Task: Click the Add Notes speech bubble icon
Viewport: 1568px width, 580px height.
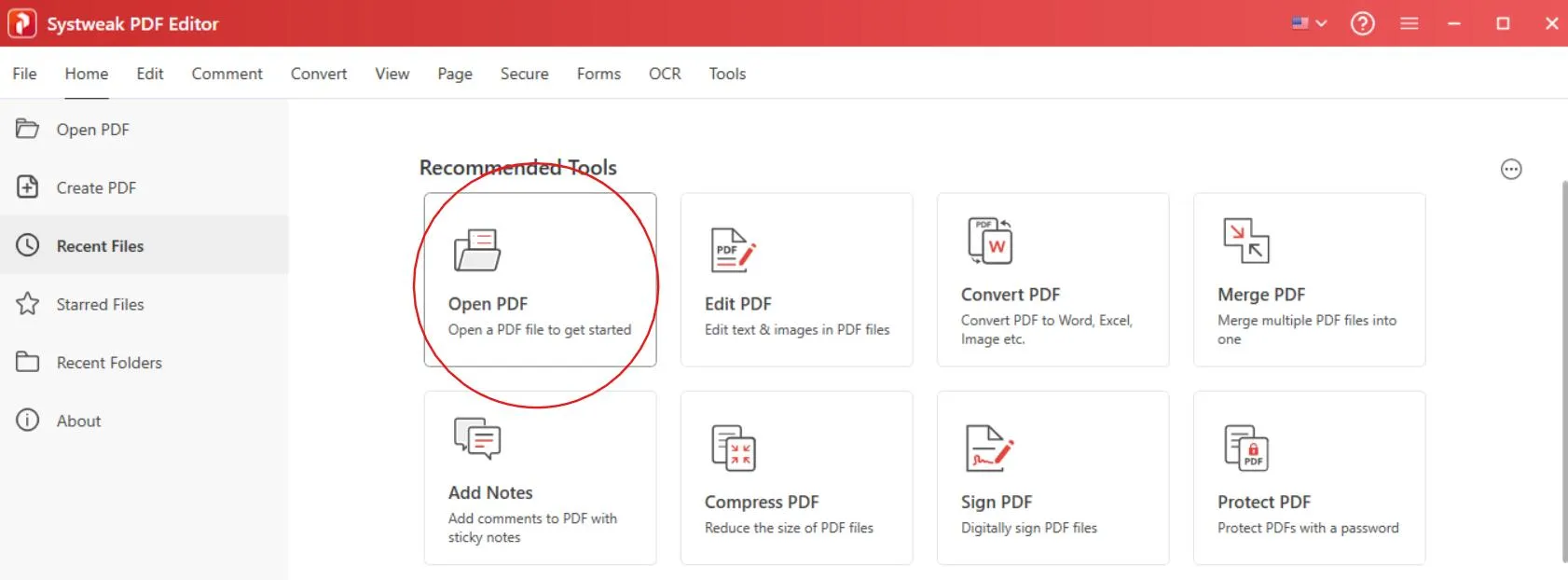Action: click(477, 438)
